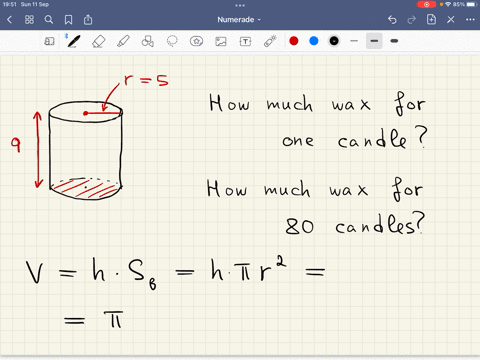Choose the red pen color
The image size is (480, 360).
(x=294, y=41)
